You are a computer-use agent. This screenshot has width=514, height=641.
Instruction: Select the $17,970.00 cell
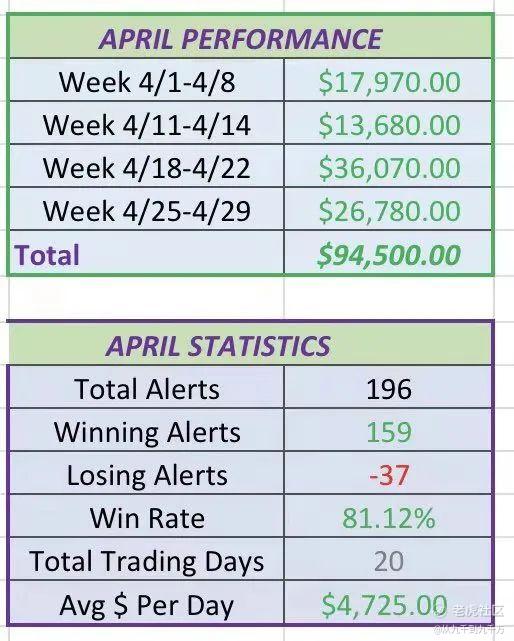coord(388,81)
